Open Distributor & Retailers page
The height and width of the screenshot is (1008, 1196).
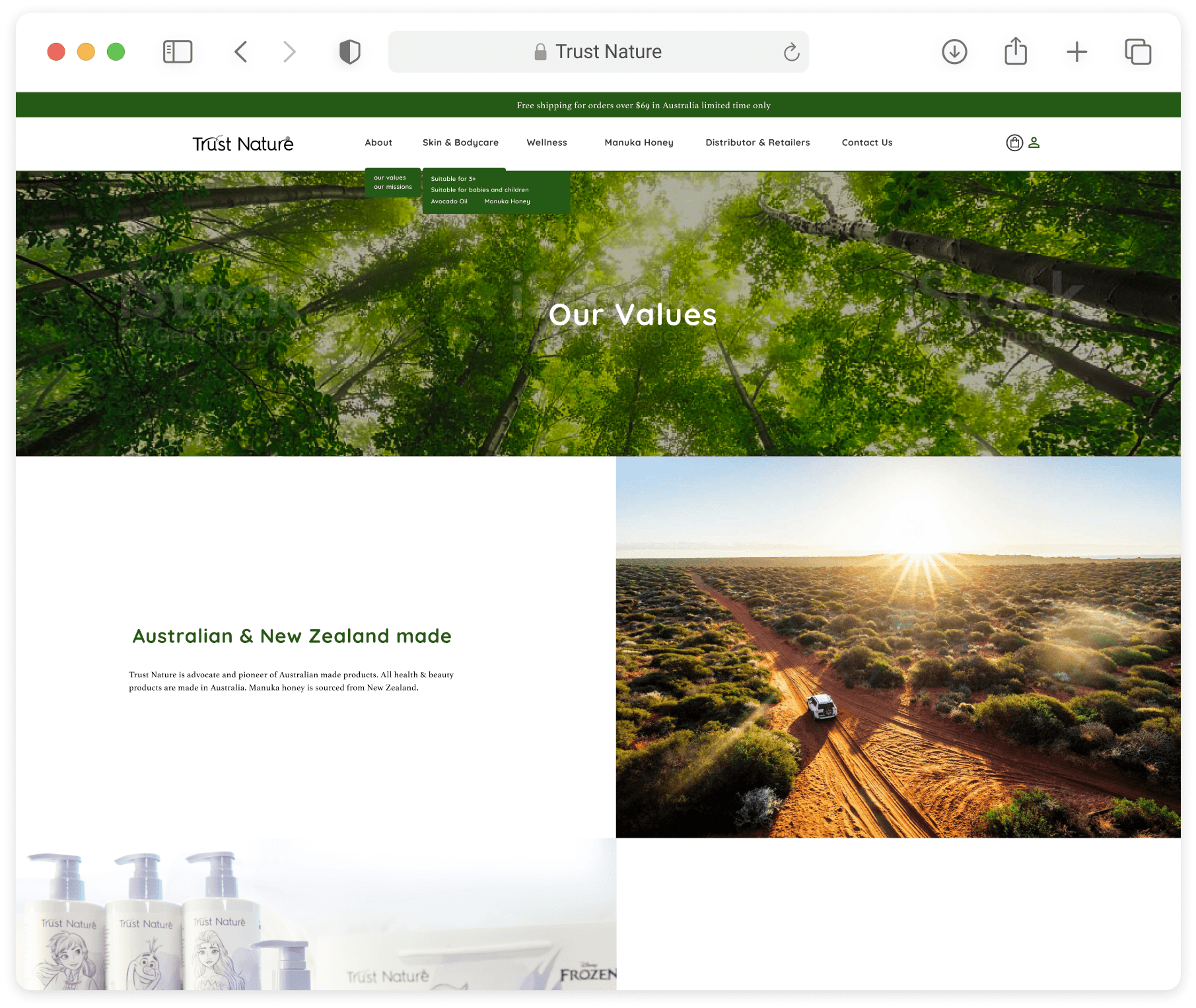[757, 143]
